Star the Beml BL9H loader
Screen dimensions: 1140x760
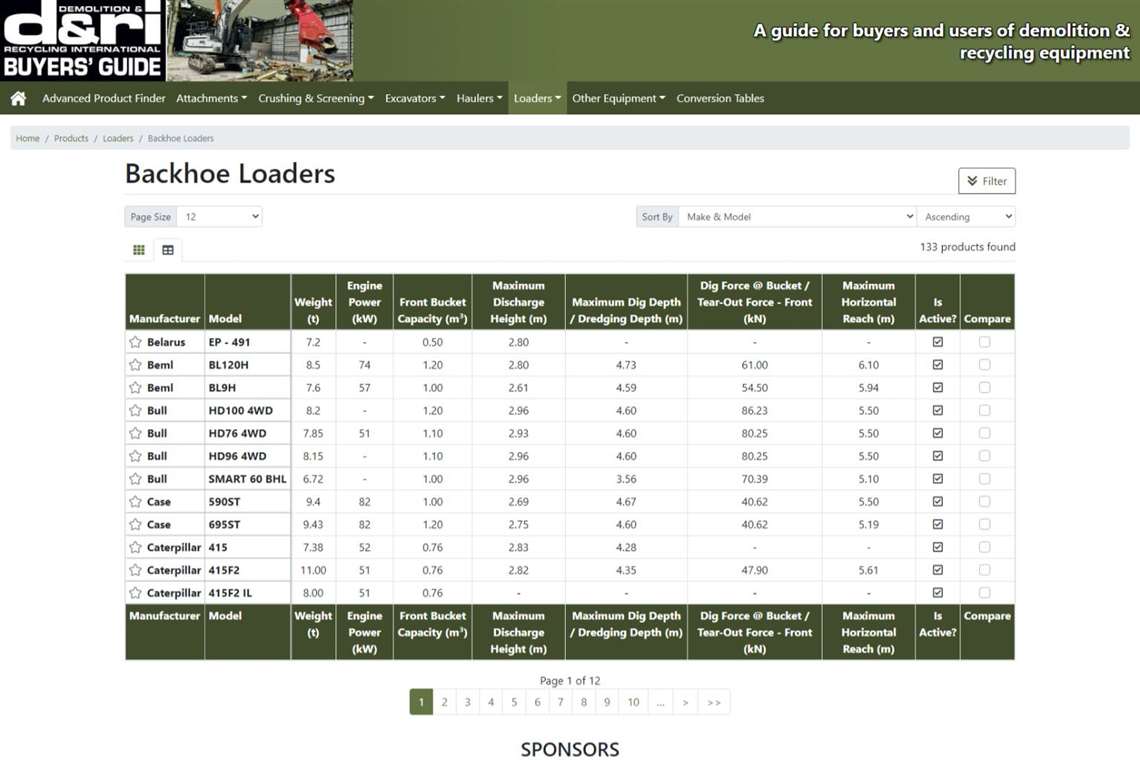pos(135,388)
